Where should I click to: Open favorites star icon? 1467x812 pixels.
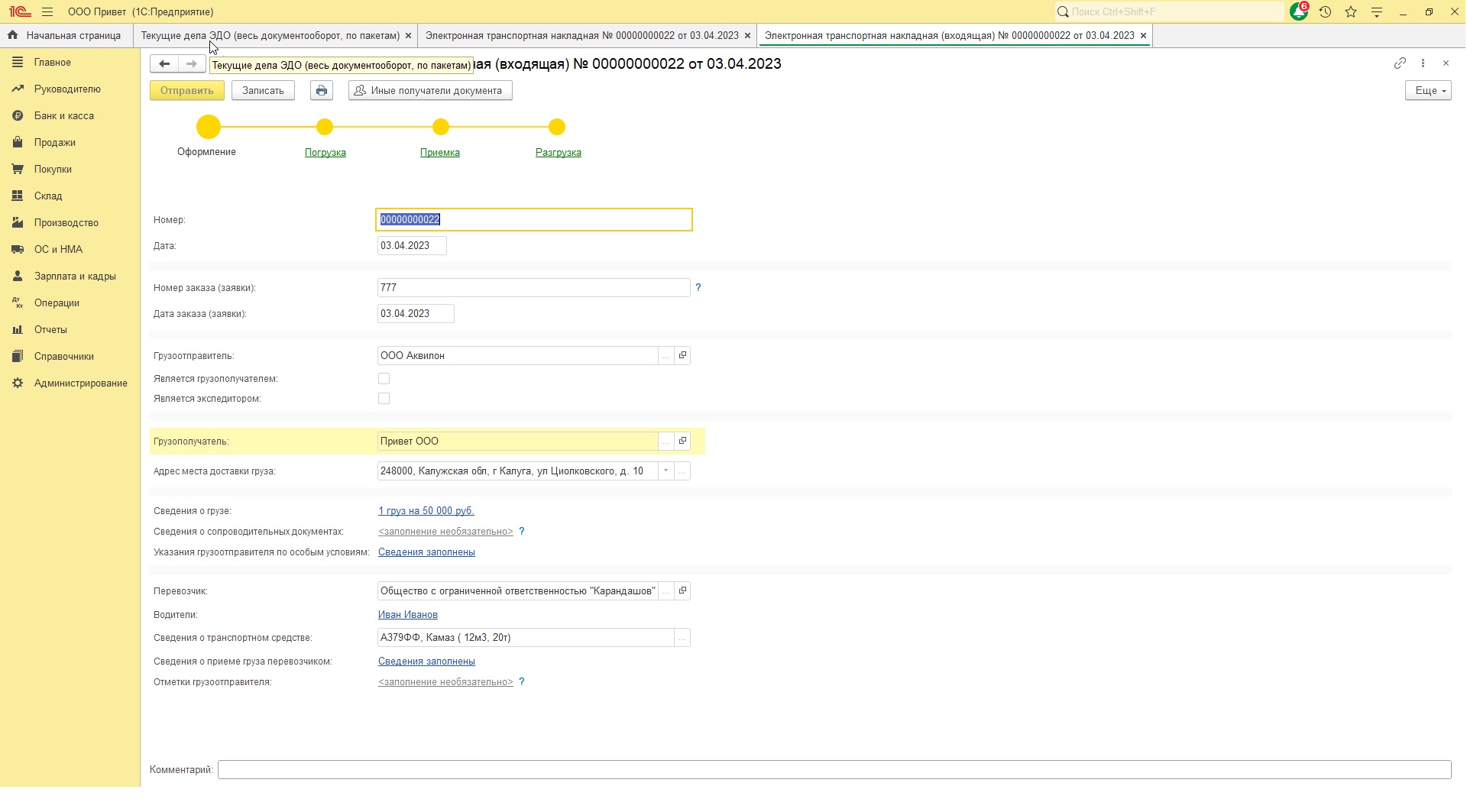click(1351, 12)
